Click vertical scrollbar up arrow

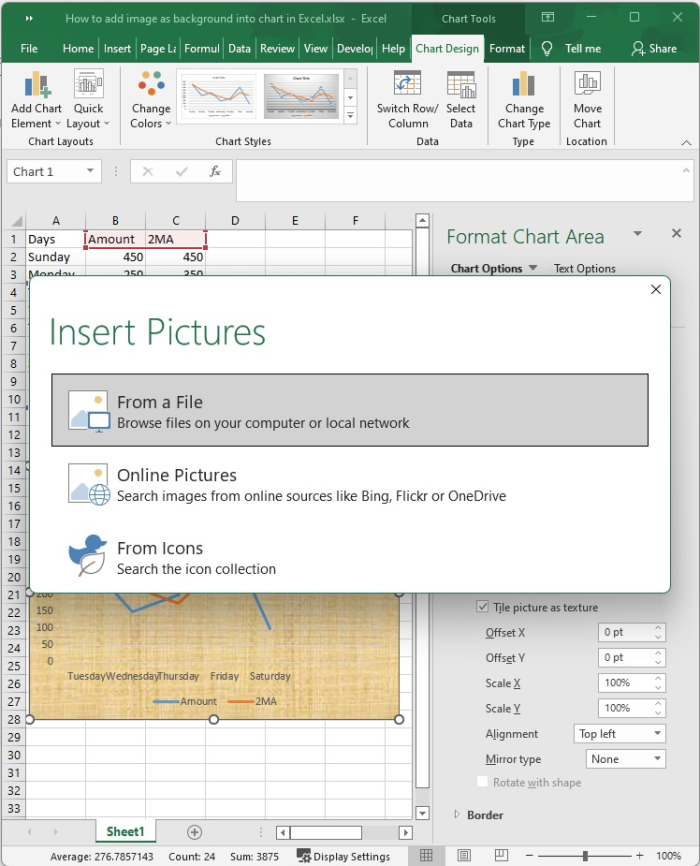tap(422, 221)
